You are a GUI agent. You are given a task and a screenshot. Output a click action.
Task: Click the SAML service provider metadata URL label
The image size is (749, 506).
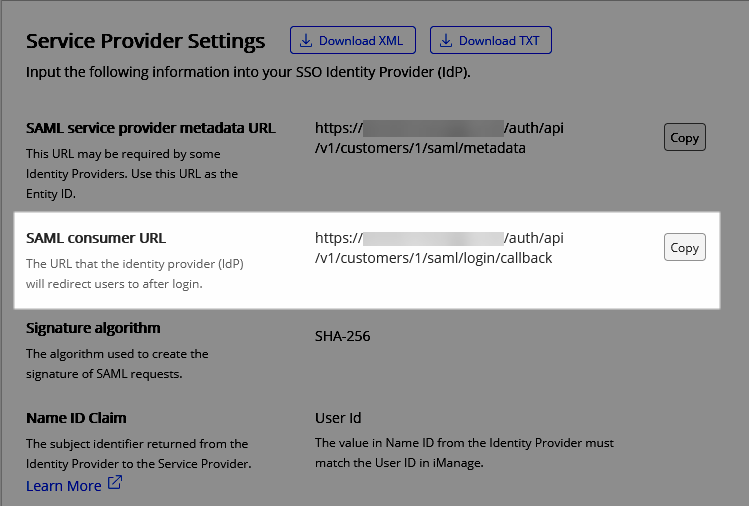coord(151,128)
